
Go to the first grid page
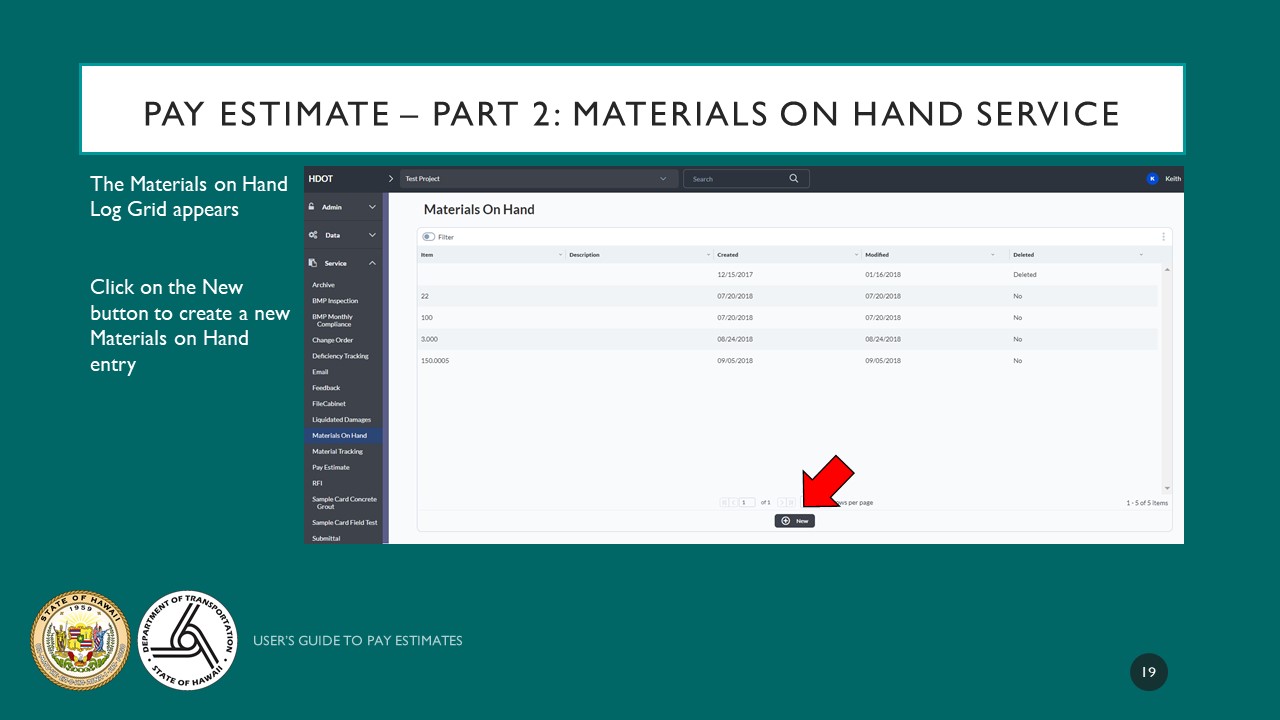tap(724, 502)
